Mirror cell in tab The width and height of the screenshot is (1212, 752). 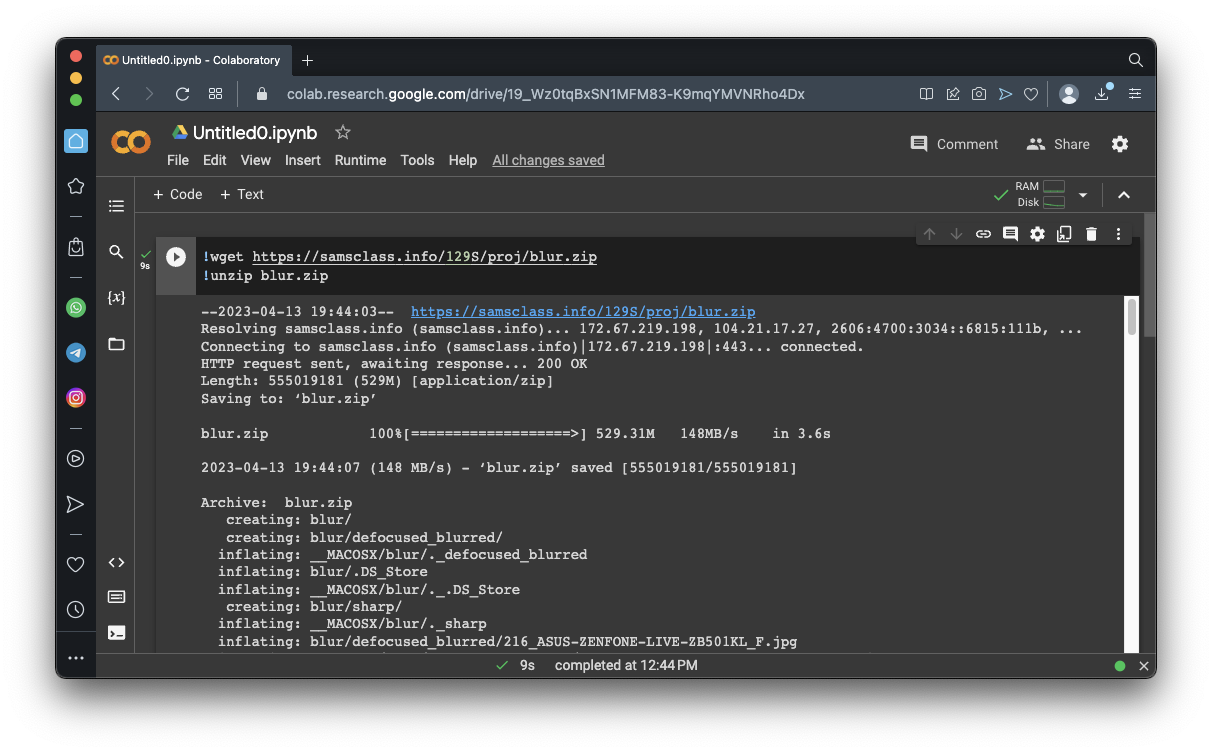1064,234
